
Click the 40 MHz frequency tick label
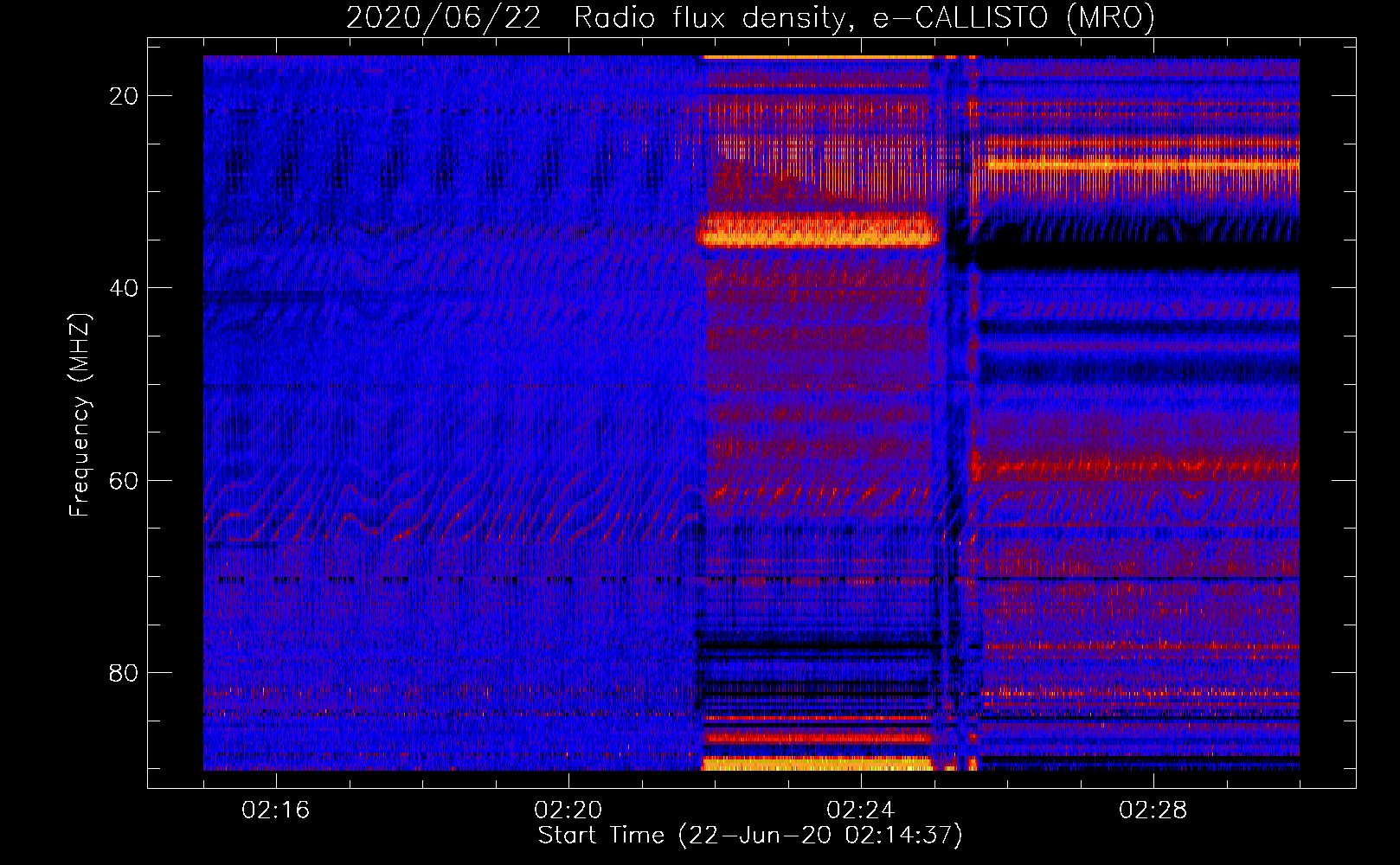click(124, 288)
